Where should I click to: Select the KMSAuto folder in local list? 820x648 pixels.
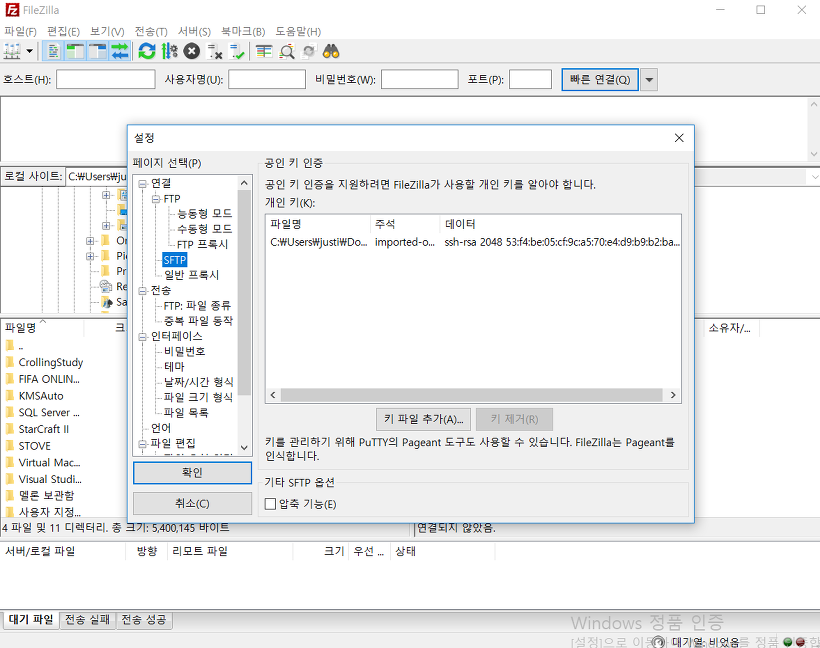click(41, 396)
